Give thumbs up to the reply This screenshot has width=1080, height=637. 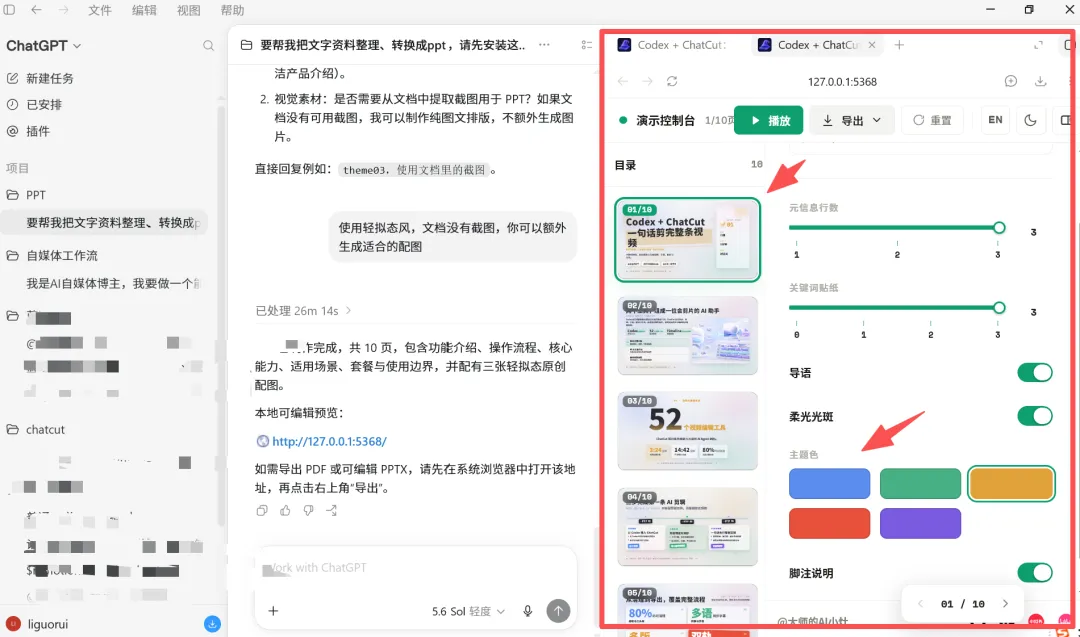click(285, 510)
